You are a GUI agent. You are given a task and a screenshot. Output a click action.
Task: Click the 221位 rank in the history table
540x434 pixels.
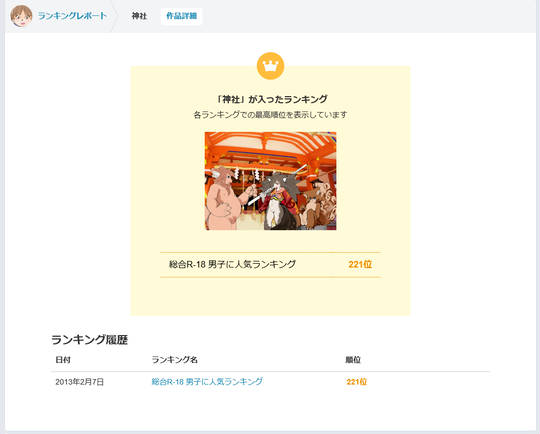point(357,382)
